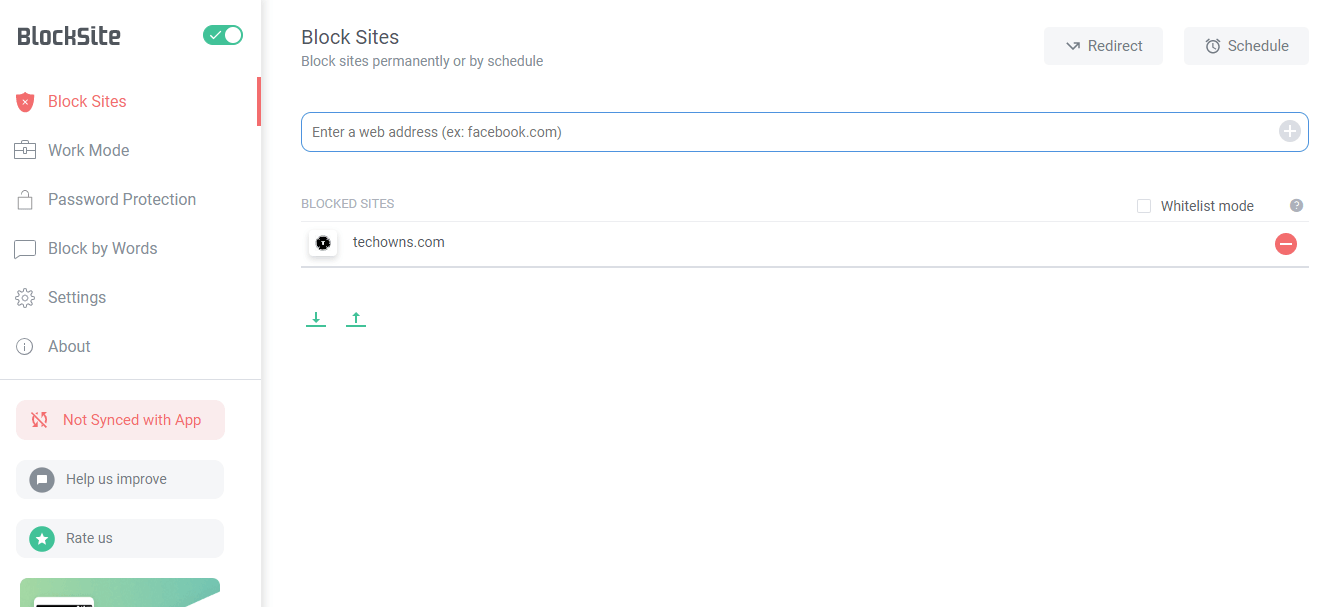Viewport: 1330px width, 607px height.
Task: Click the Whitelist mode help question icon
Action: 1296,206
